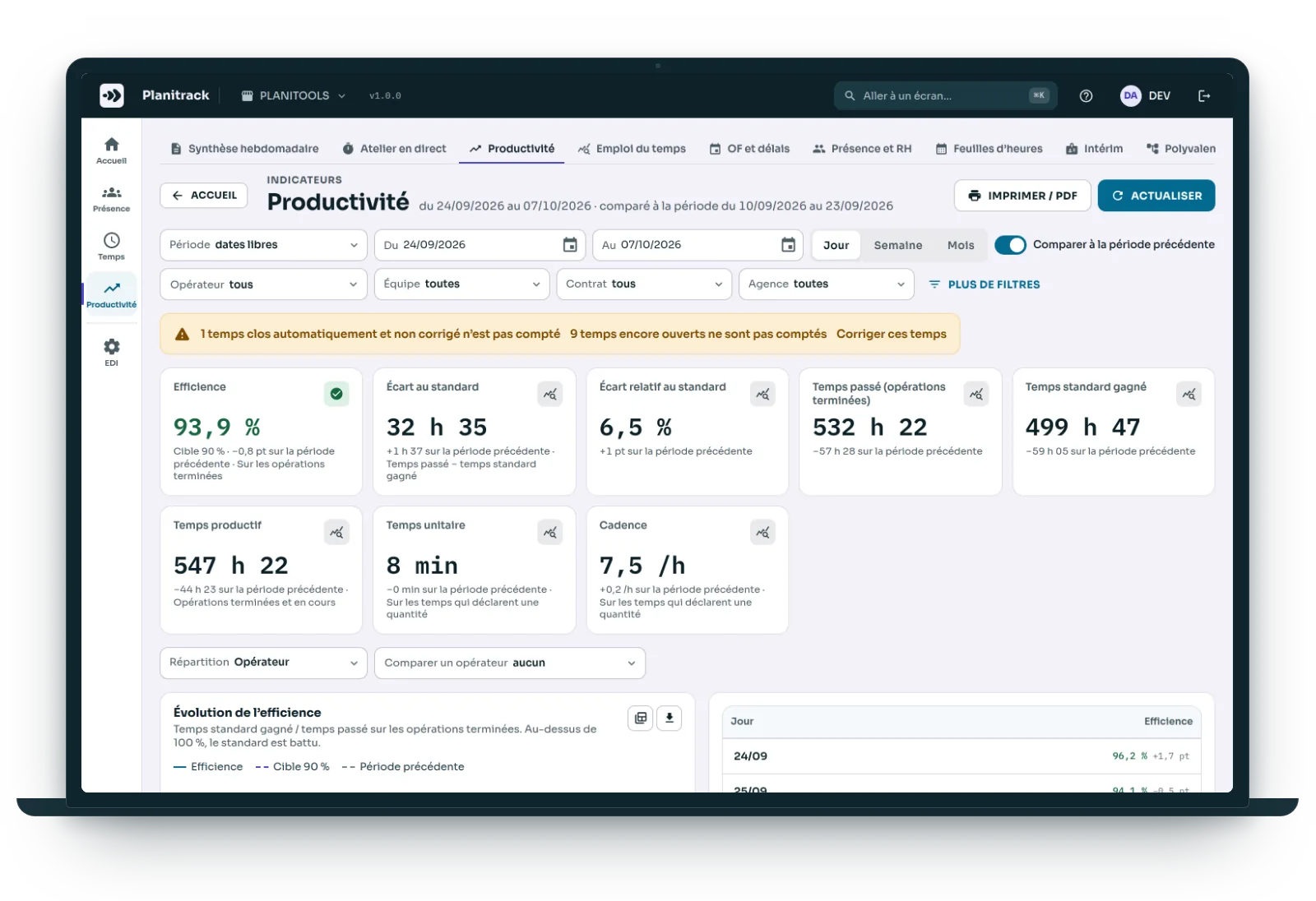Open calendar picker for the Du date

click(x=570, y=245)
